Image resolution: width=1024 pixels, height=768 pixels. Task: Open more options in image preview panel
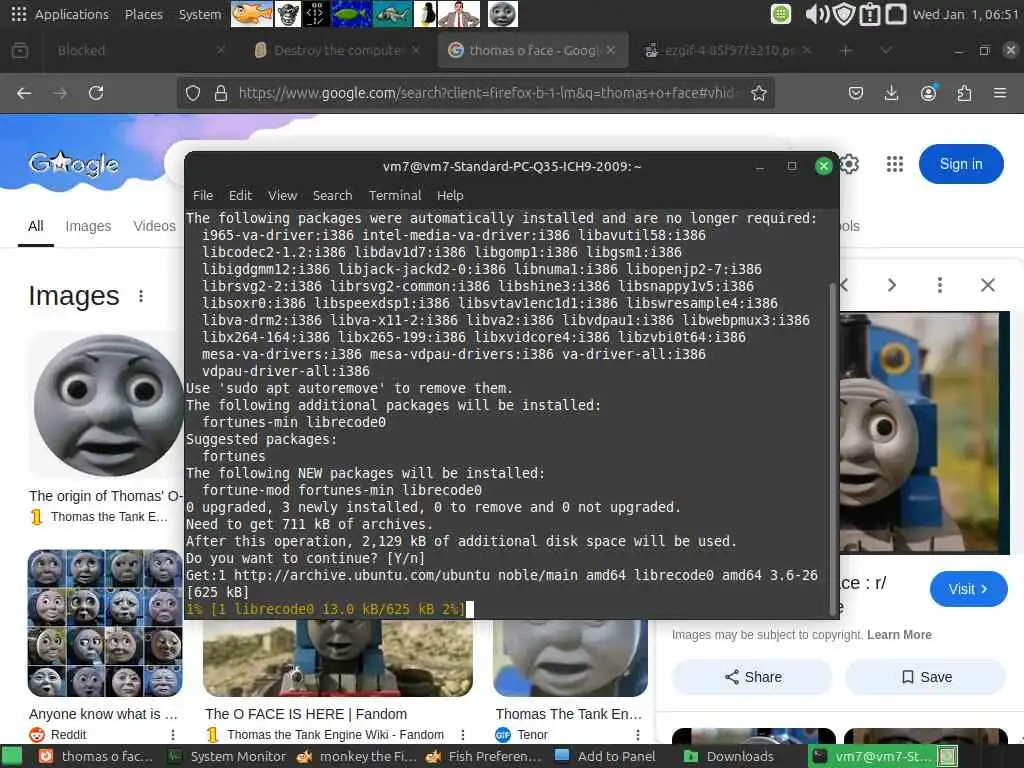(940, 285)
